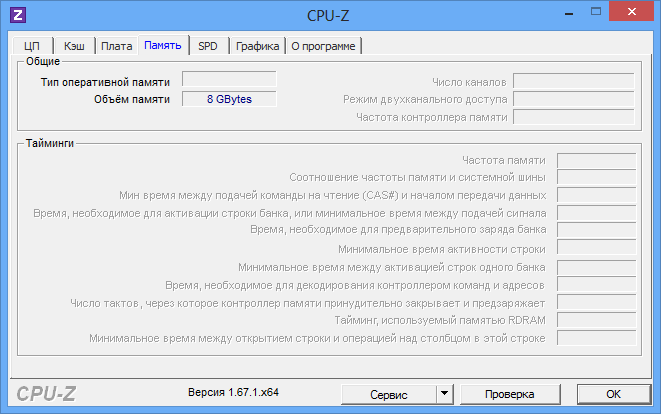Click the Соотношение частоты памяти field

tap(597, 177)
